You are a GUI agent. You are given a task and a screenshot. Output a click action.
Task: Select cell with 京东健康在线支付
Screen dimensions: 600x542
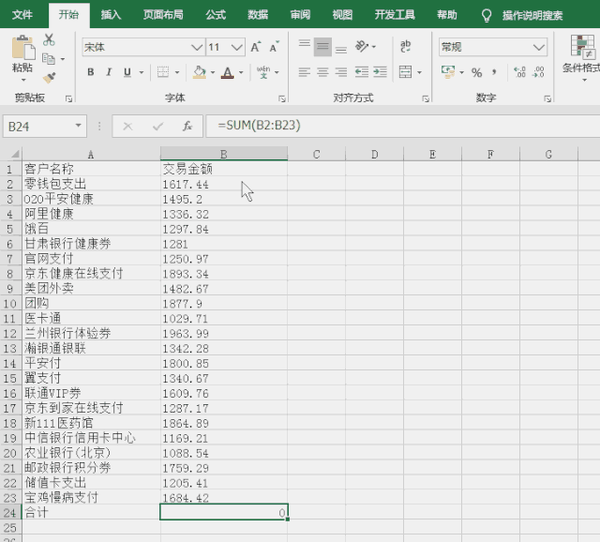91,274
